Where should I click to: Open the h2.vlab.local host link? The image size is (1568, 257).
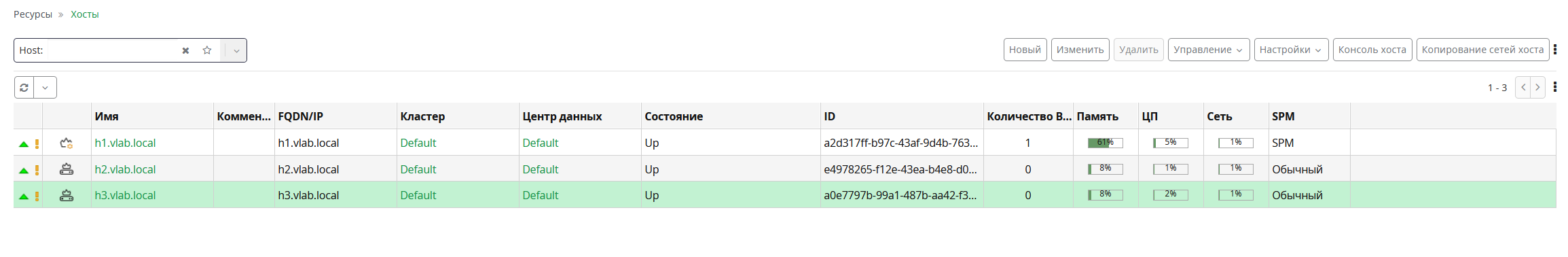[125, 169]
